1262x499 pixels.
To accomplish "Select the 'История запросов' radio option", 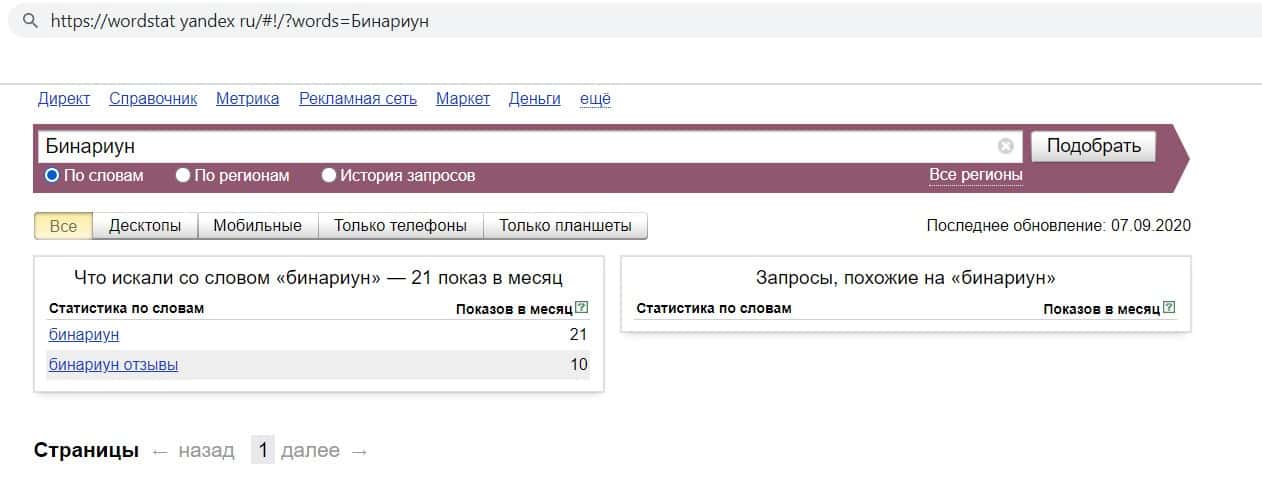I will tap(329, 175).
